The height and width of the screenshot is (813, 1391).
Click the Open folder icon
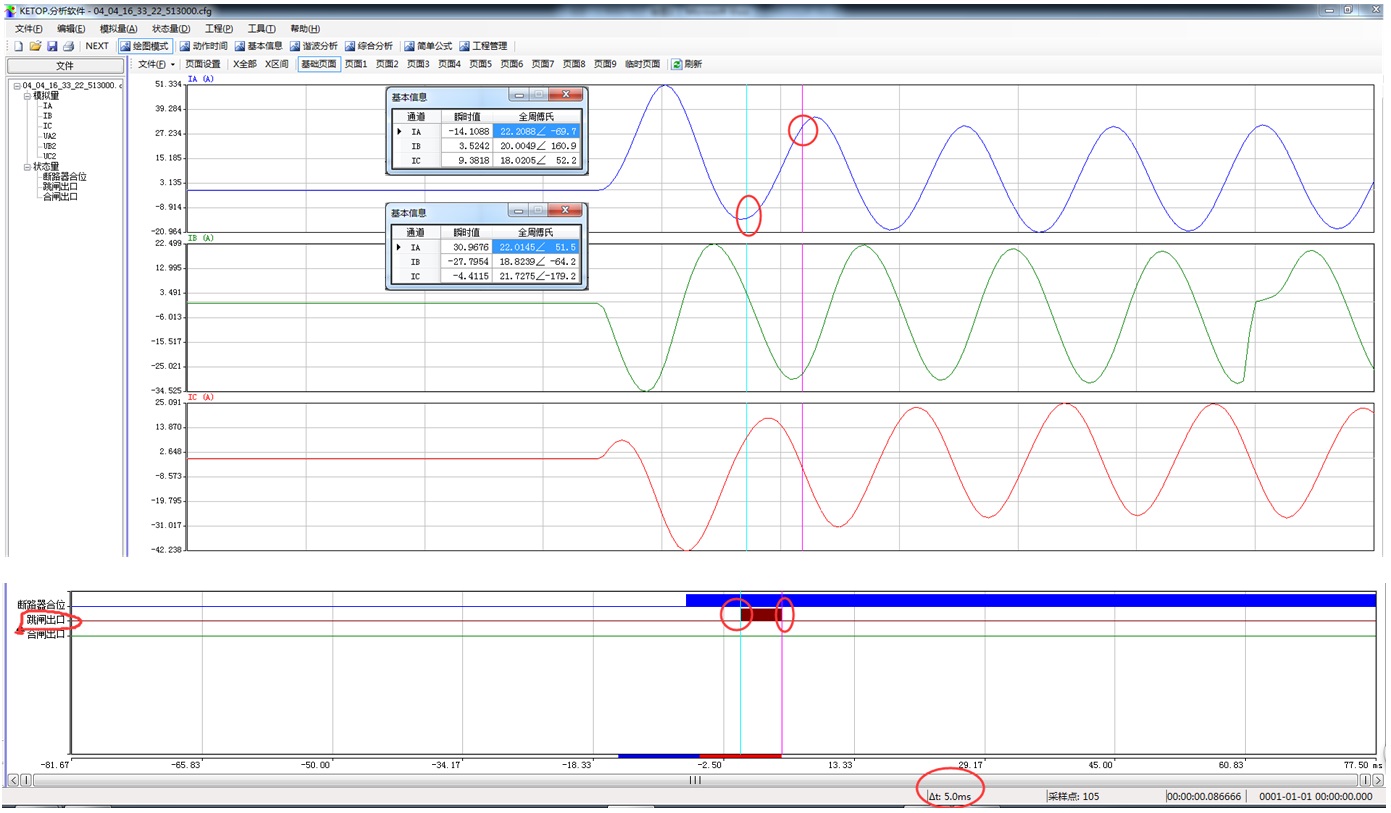point(35,46)
